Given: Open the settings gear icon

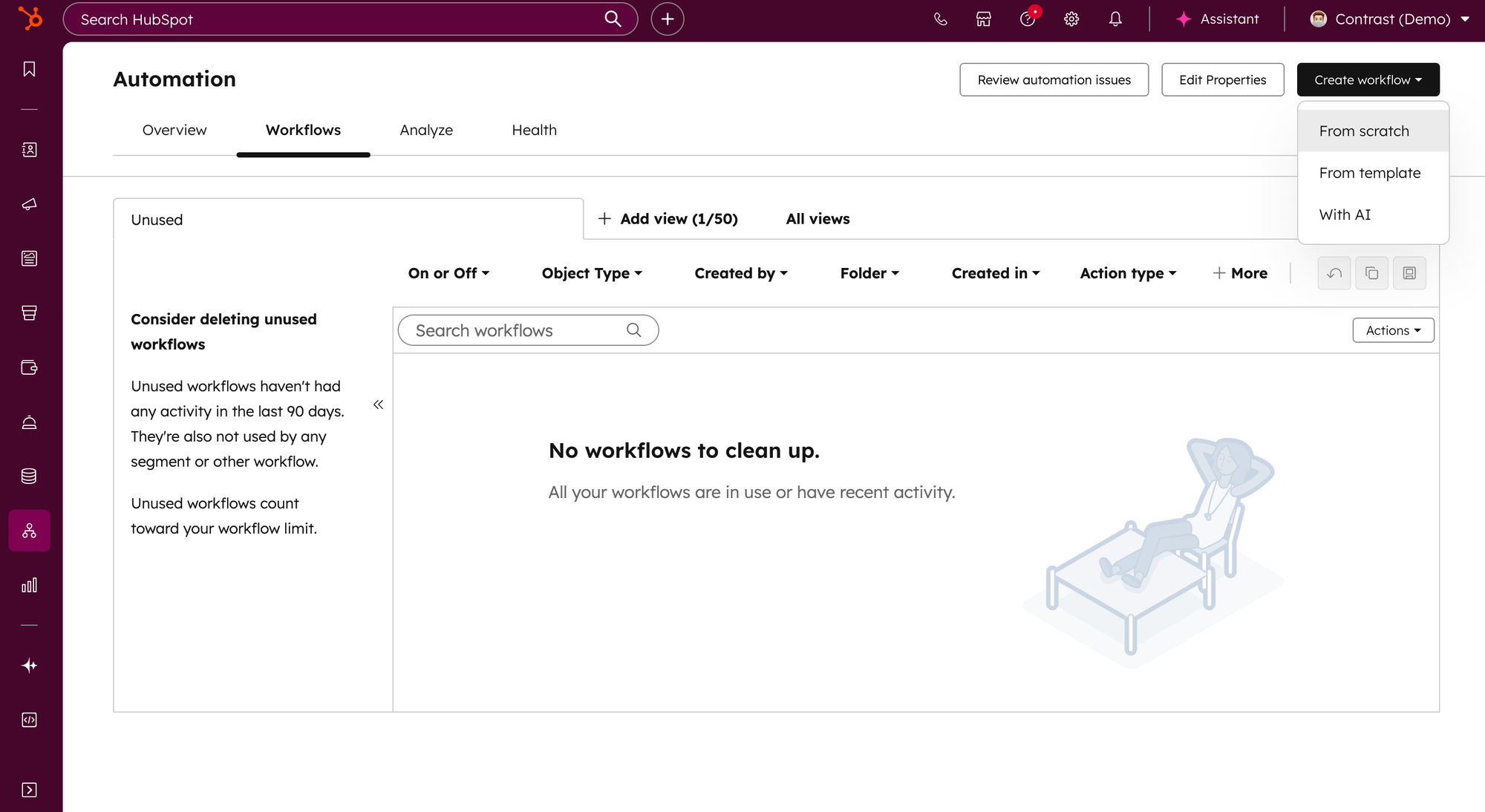Looking at the screenshot, I should 1071,19.
